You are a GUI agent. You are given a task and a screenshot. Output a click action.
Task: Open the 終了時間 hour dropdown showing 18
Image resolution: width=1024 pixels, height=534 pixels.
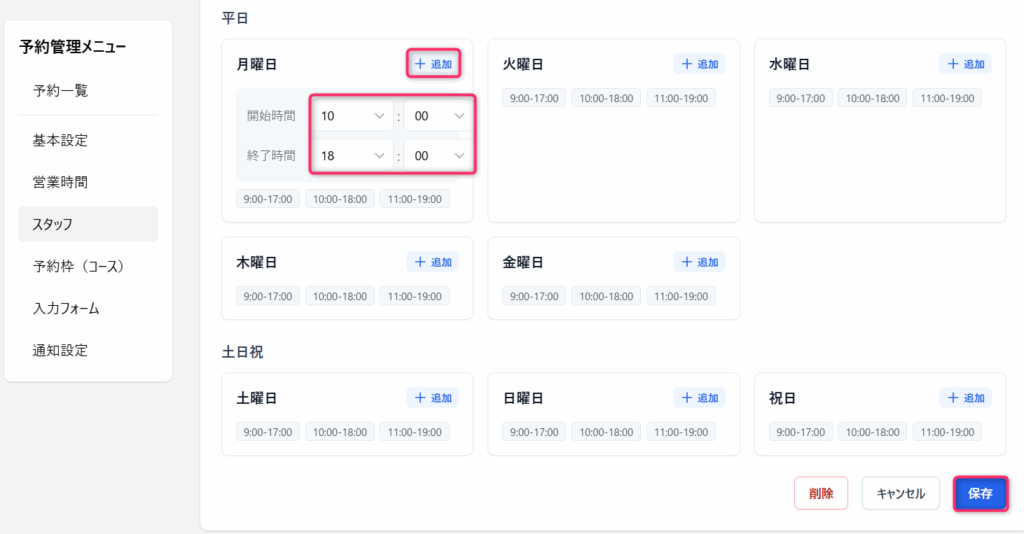[352, 156]
